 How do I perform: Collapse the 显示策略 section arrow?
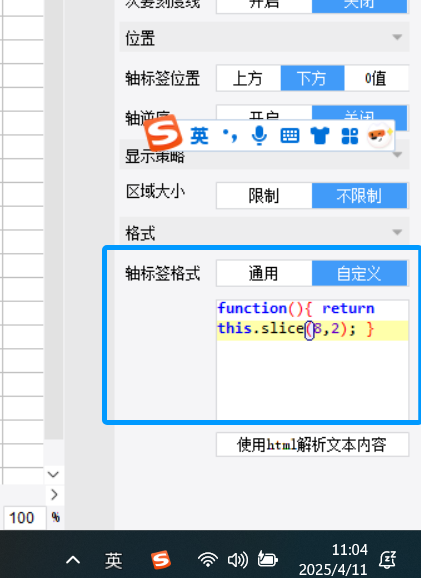point(397,155)
